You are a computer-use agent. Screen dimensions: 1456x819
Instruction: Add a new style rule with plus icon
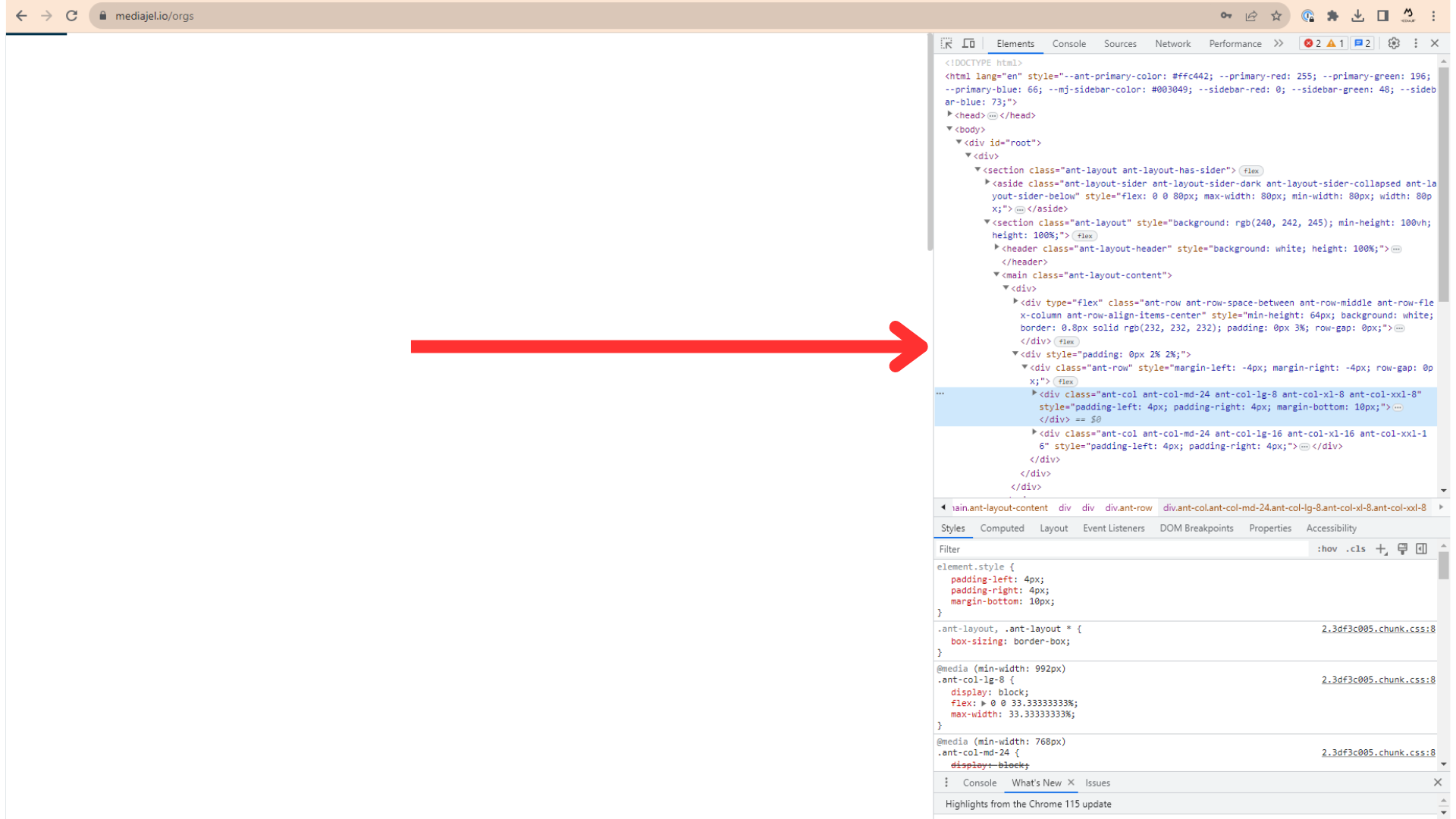pos(1381,548)
